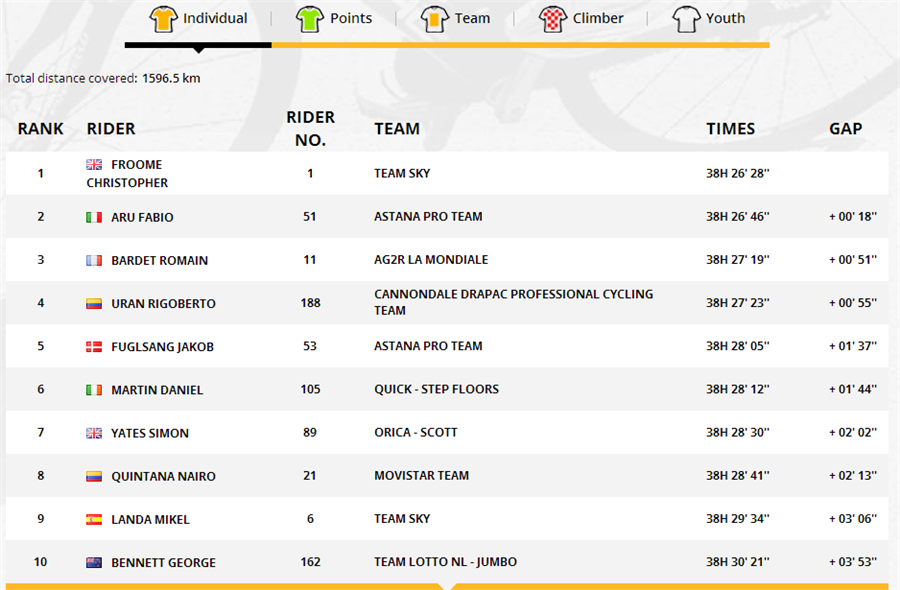Open rider FUGLSANG JAKOB
This screenshot has width=900, height=590.
tap(162, 347)
